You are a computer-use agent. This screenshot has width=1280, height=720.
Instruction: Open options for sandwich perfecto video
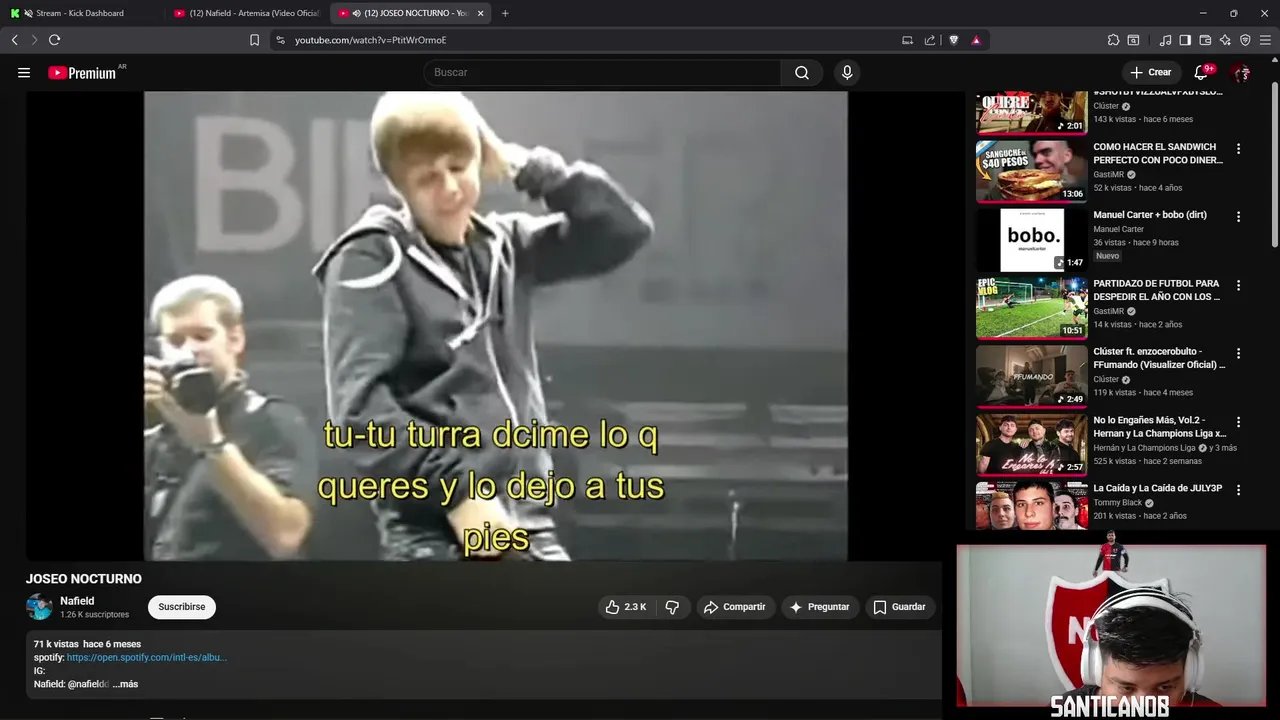1238,149
